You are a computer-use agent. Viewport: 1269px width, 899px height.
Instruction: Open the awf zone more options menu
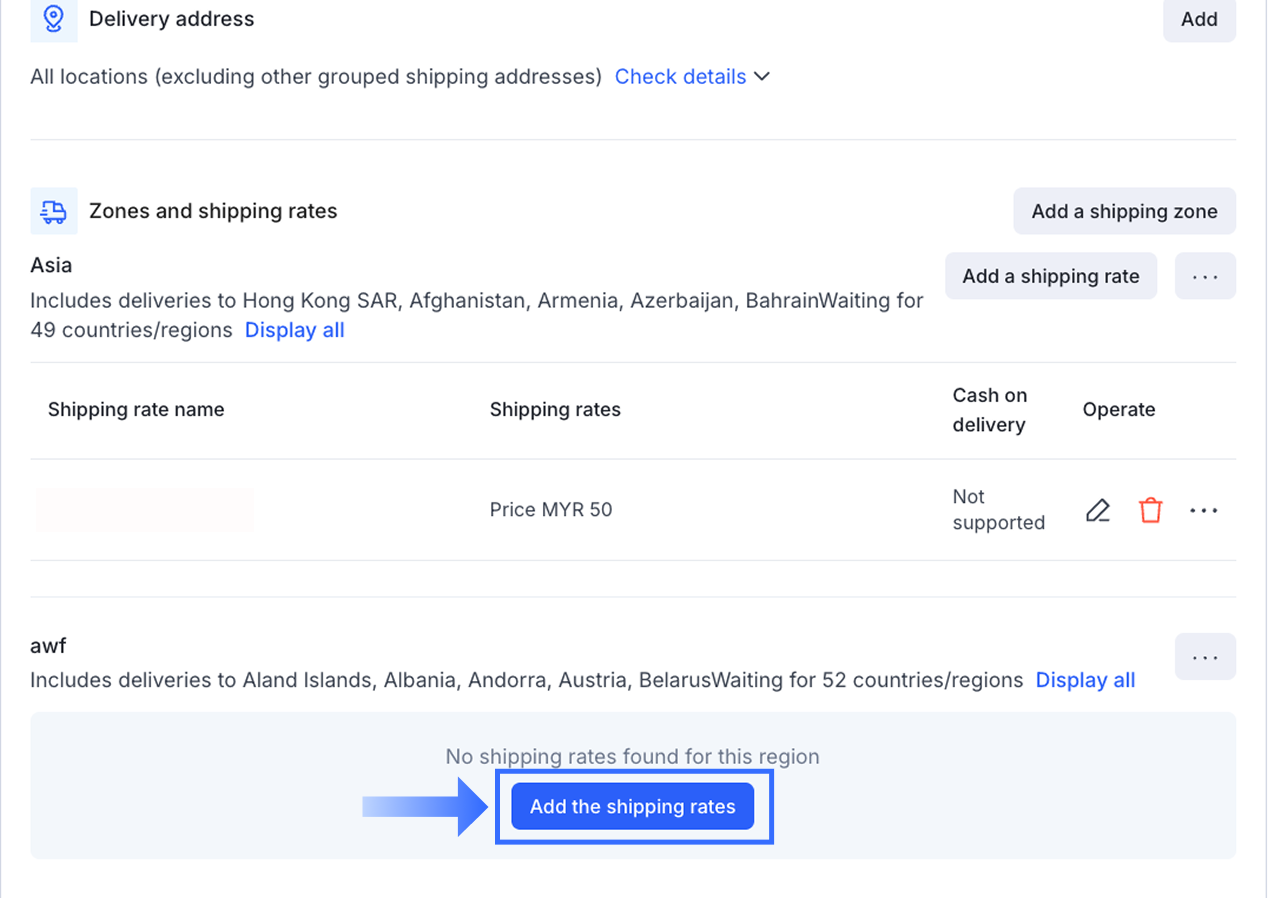(1205, 657)
